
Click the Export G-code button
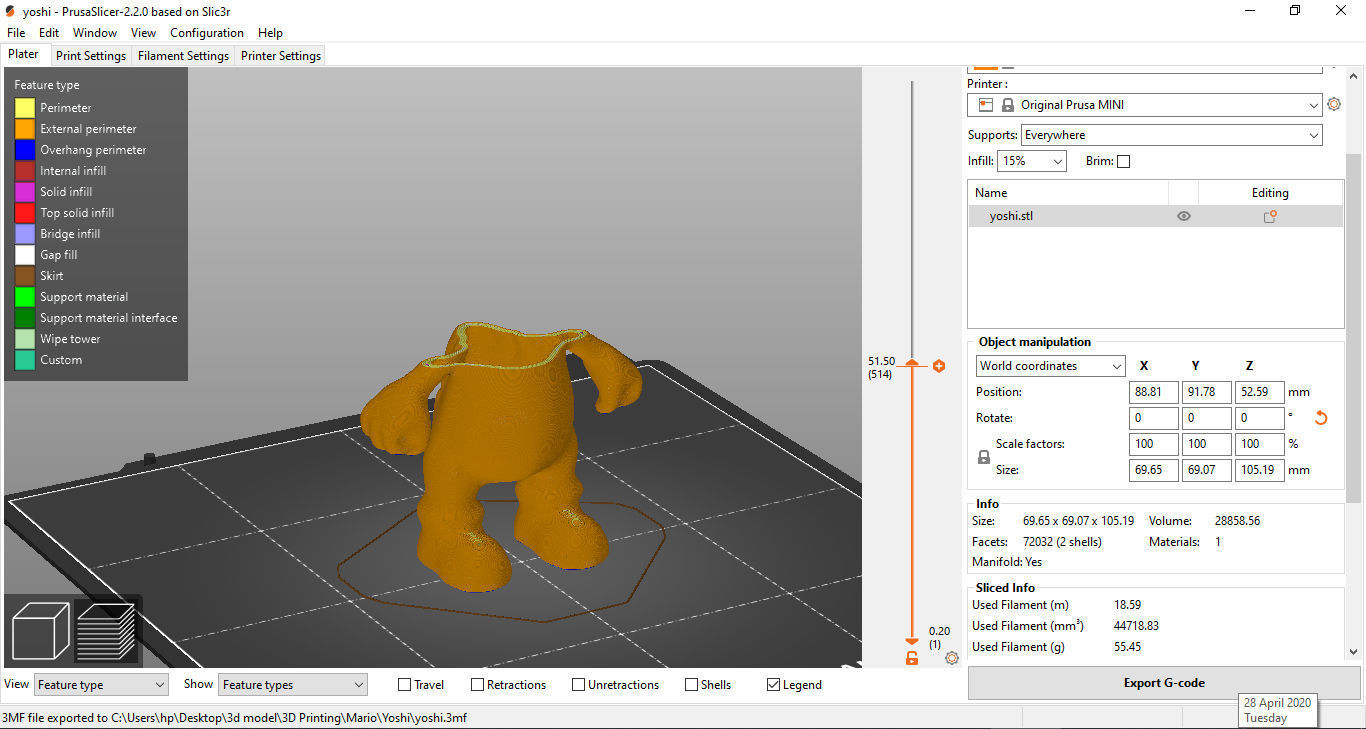pos(1164,683)
